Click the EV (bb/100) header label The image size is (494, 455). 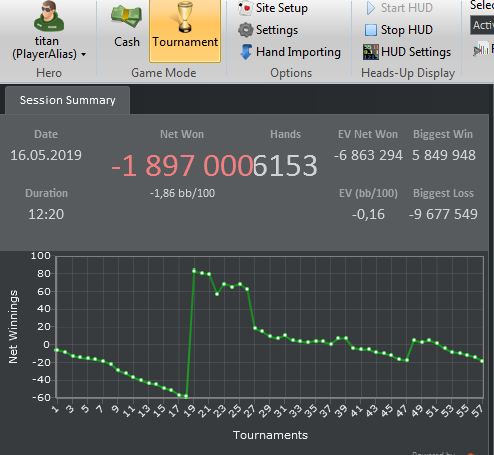368,193
